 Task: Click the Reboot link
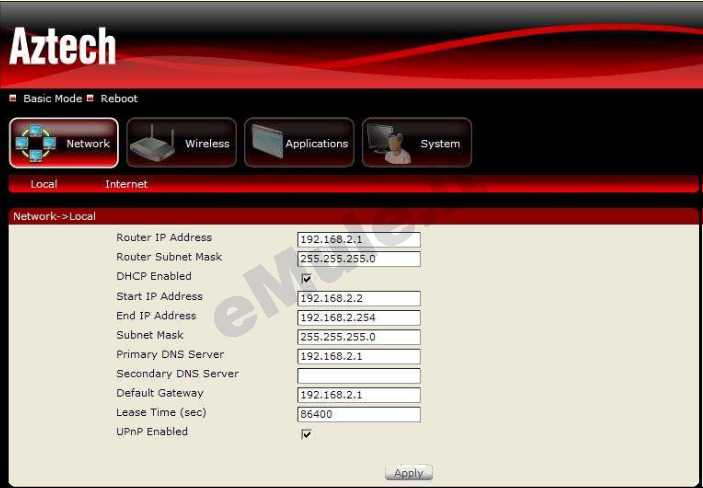(x=119, y=99)
